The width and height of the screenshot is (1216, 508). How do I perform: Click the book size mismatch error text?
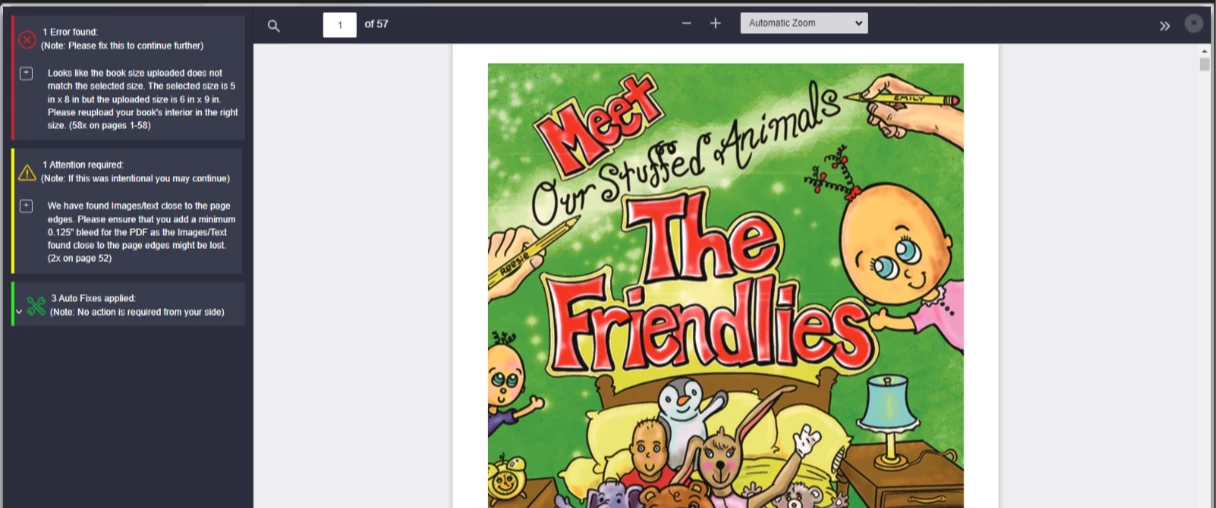click(143, 100)
